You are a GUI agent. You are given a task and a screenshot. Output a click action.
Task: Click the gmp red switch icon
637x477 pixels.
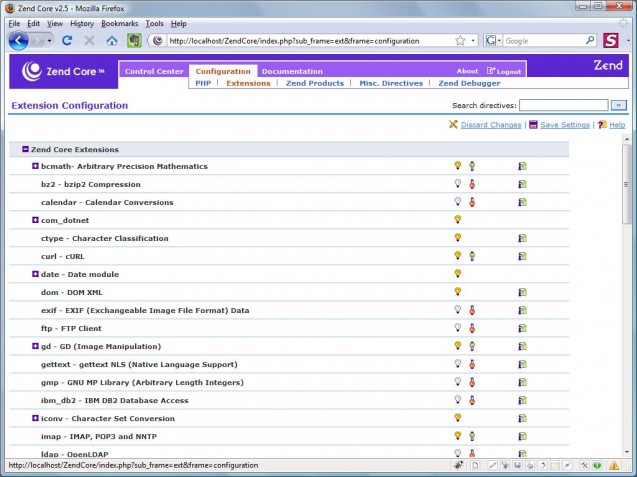click(472, 382)
